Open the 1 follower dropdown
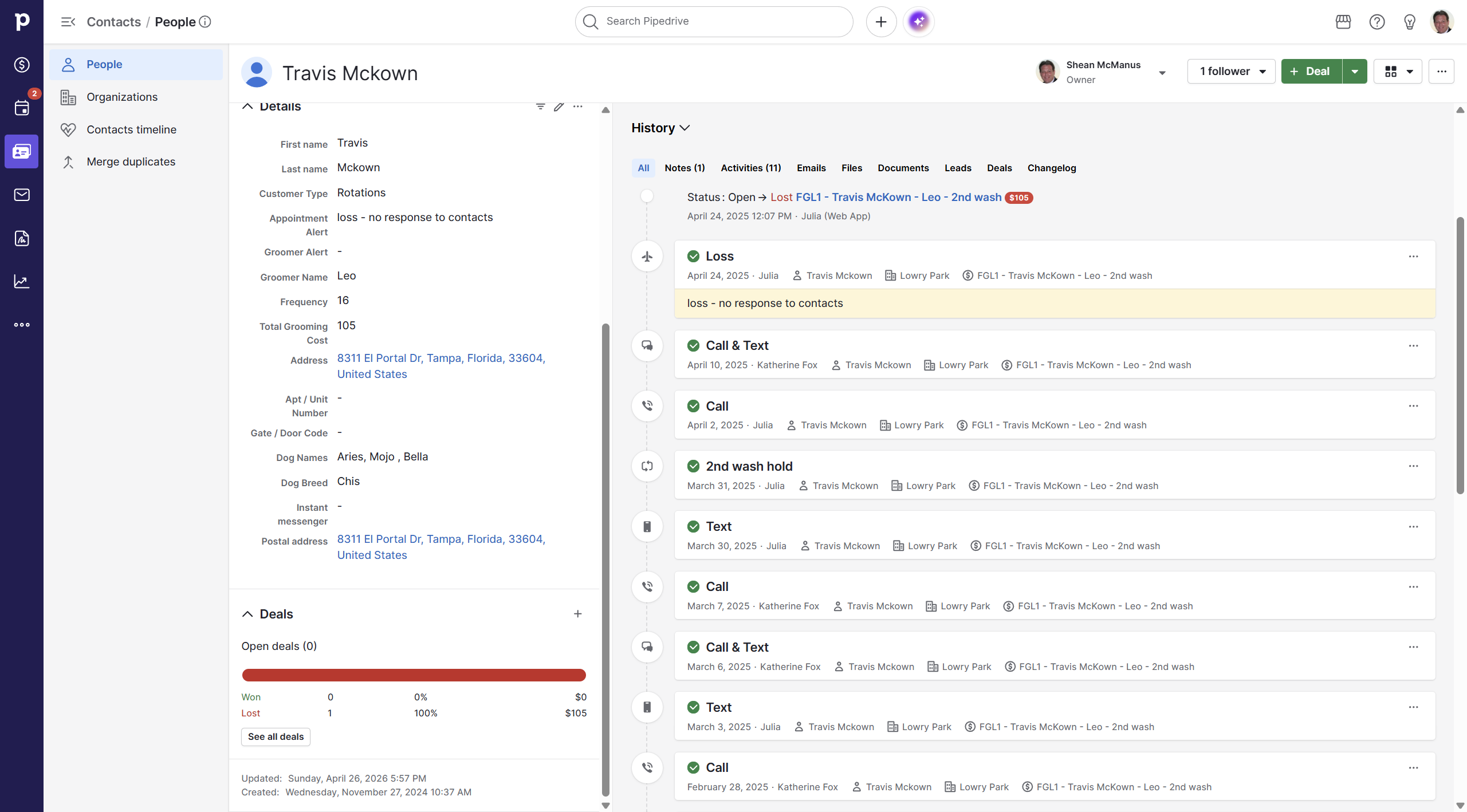1467x812 pixels. [1231, 72]
